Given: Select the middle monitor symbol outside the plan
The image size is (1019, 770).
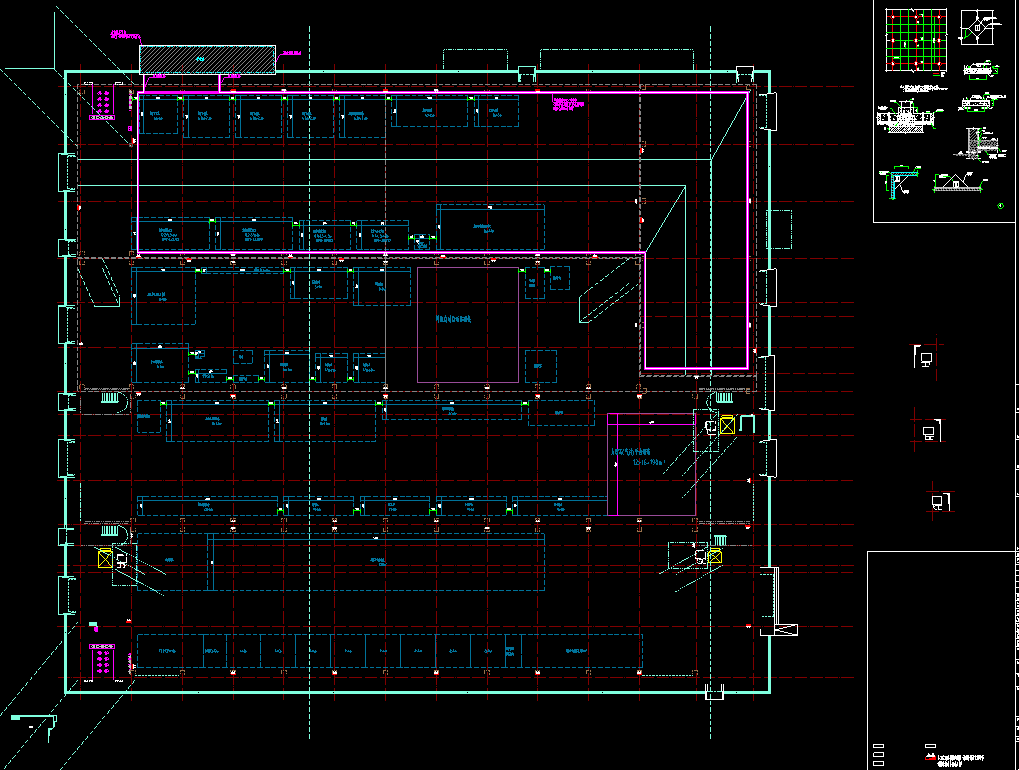Looking at the screenshot, I should click(929, 433).
